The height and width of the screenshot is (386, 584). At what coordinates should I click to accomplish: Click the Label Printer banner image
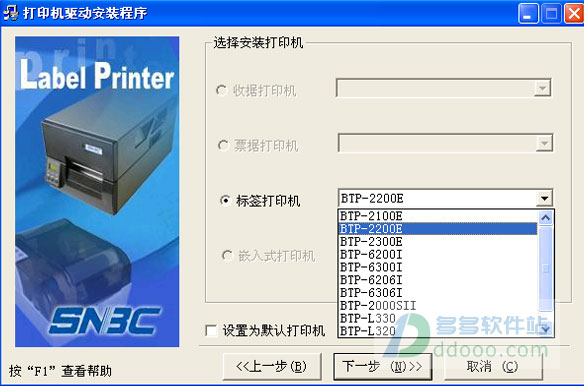pos(97,192)
